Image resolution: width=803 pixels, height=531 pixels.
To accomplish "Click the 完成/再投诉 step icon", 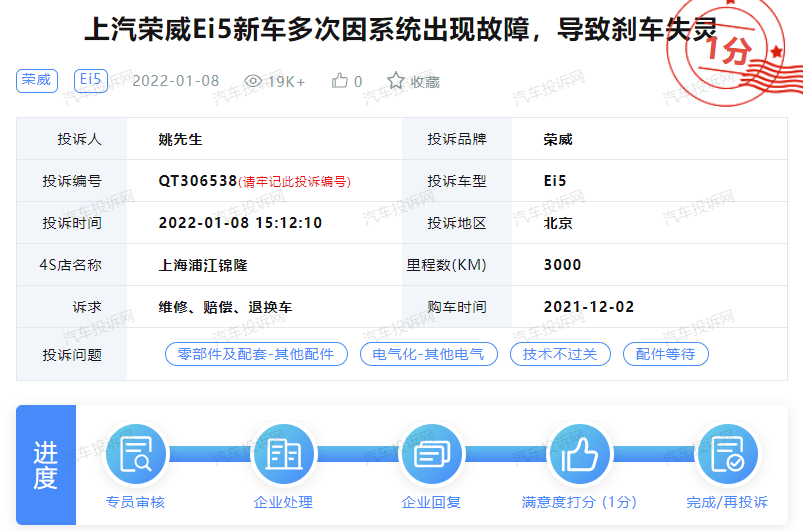I will (x=727, y=454).
